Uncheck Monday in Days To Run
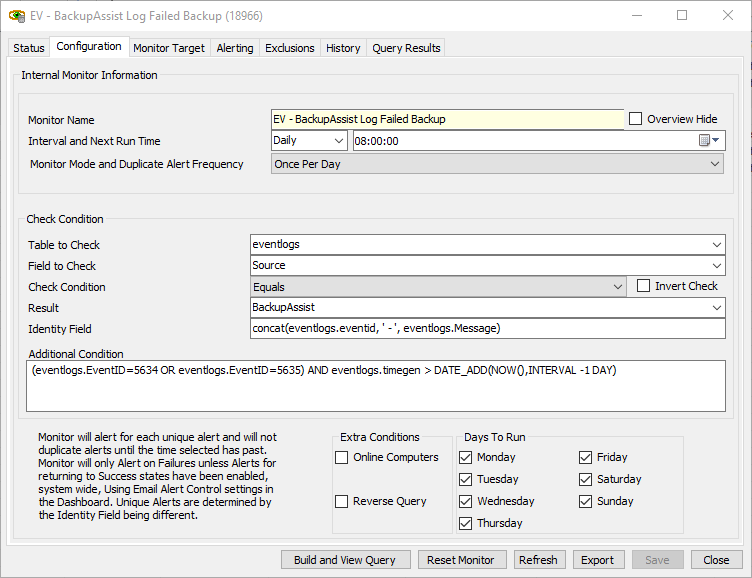 [466, 458]
